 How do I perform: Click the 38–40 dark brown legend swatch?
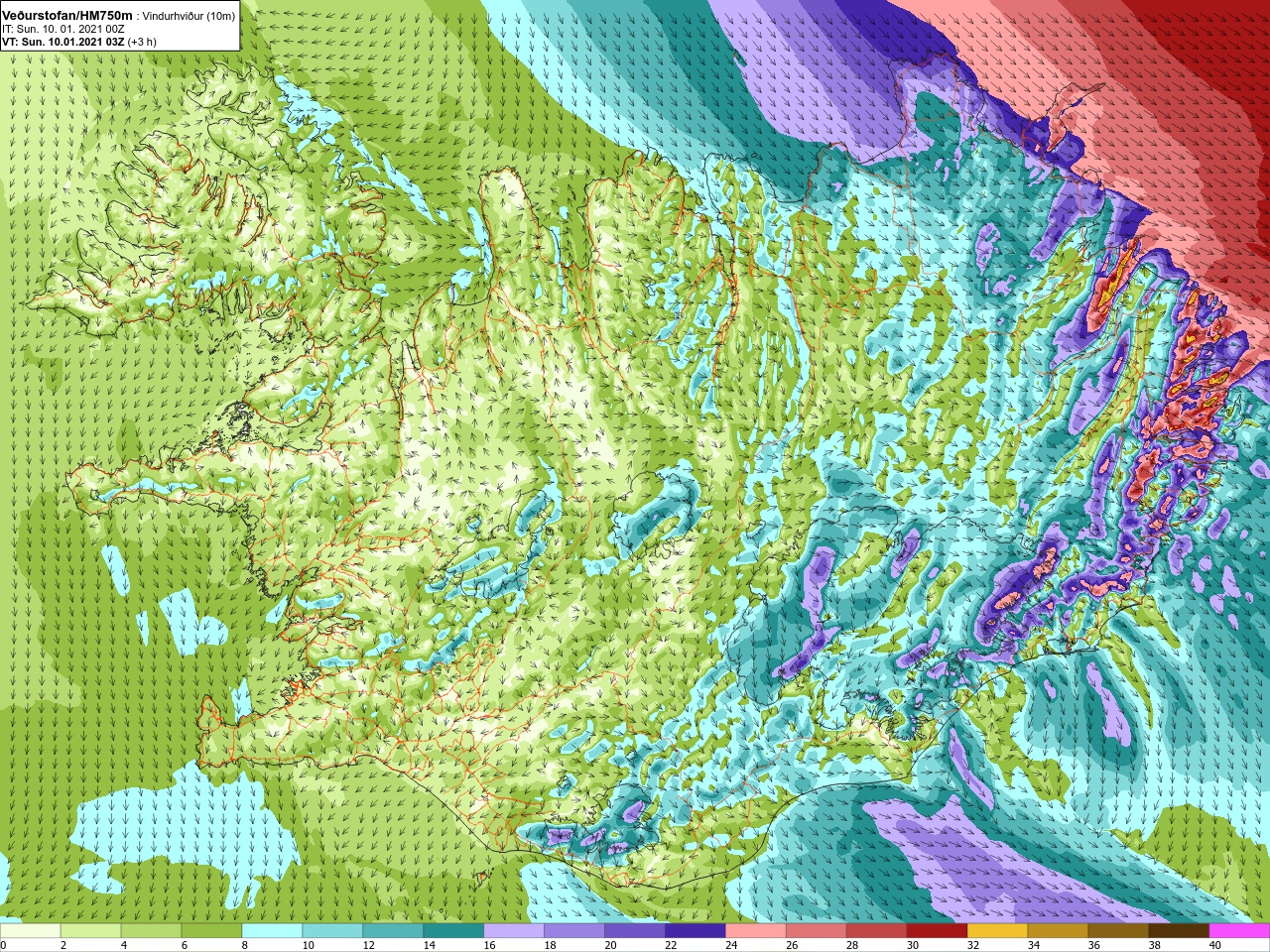(1181, 931)
